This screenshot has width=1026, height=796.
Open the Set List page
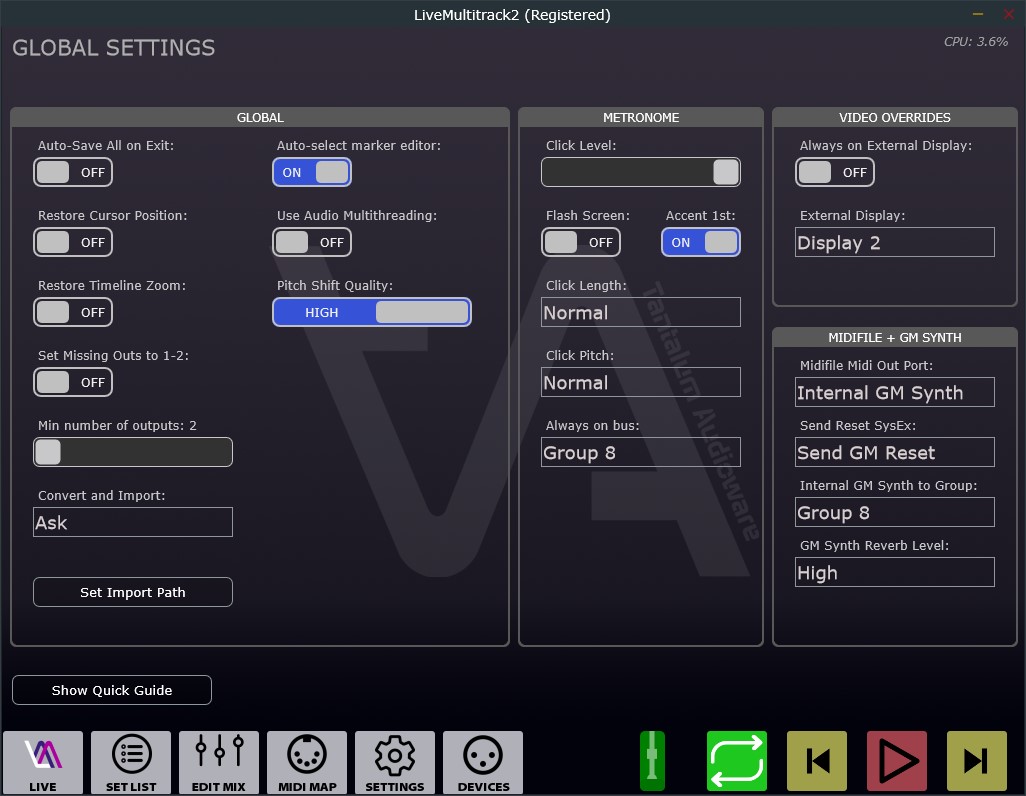[131, 762]
